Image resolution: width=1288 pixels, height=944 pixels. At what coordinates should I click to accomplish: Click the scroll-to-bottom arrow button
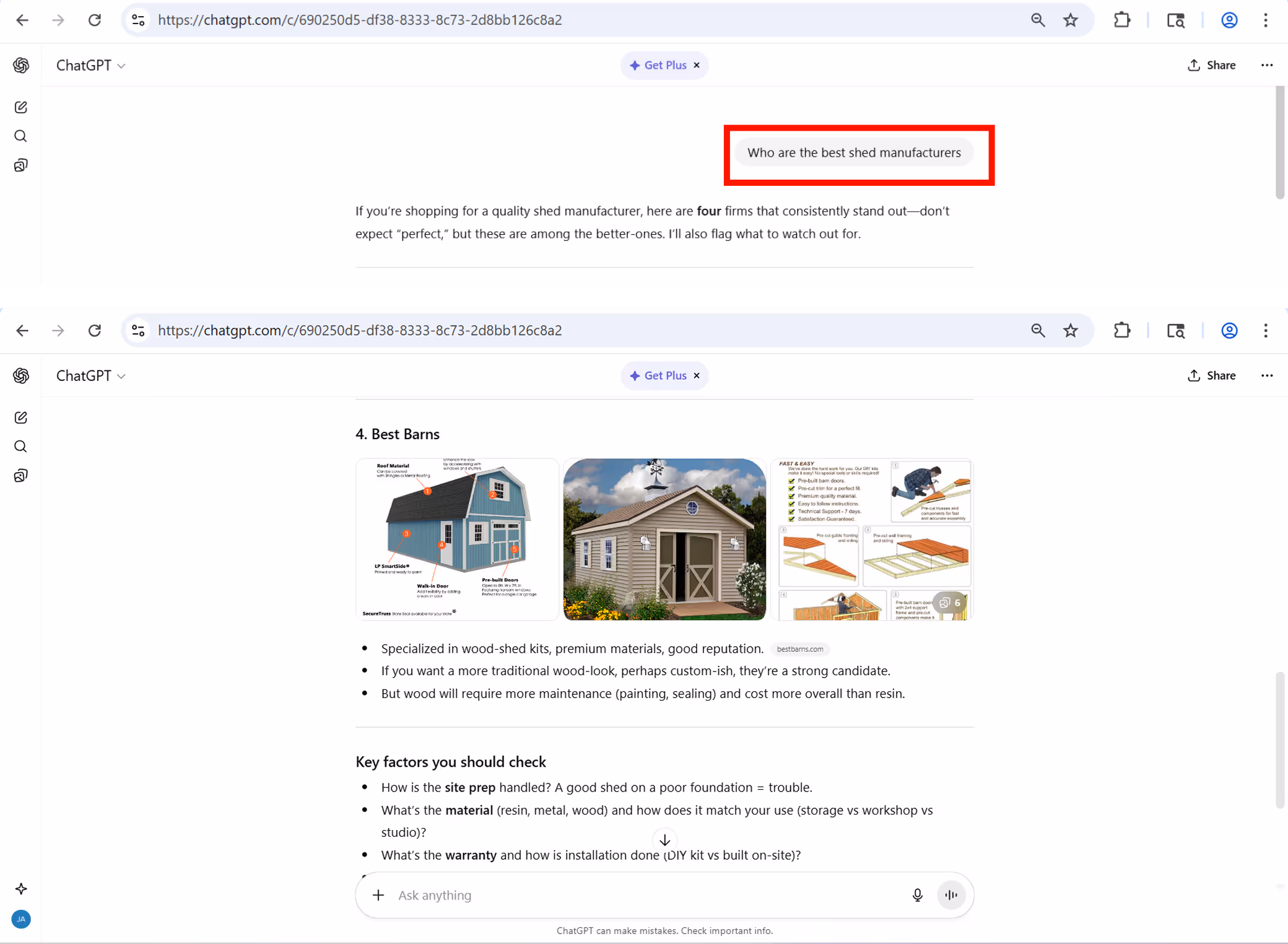click(664, 840)
